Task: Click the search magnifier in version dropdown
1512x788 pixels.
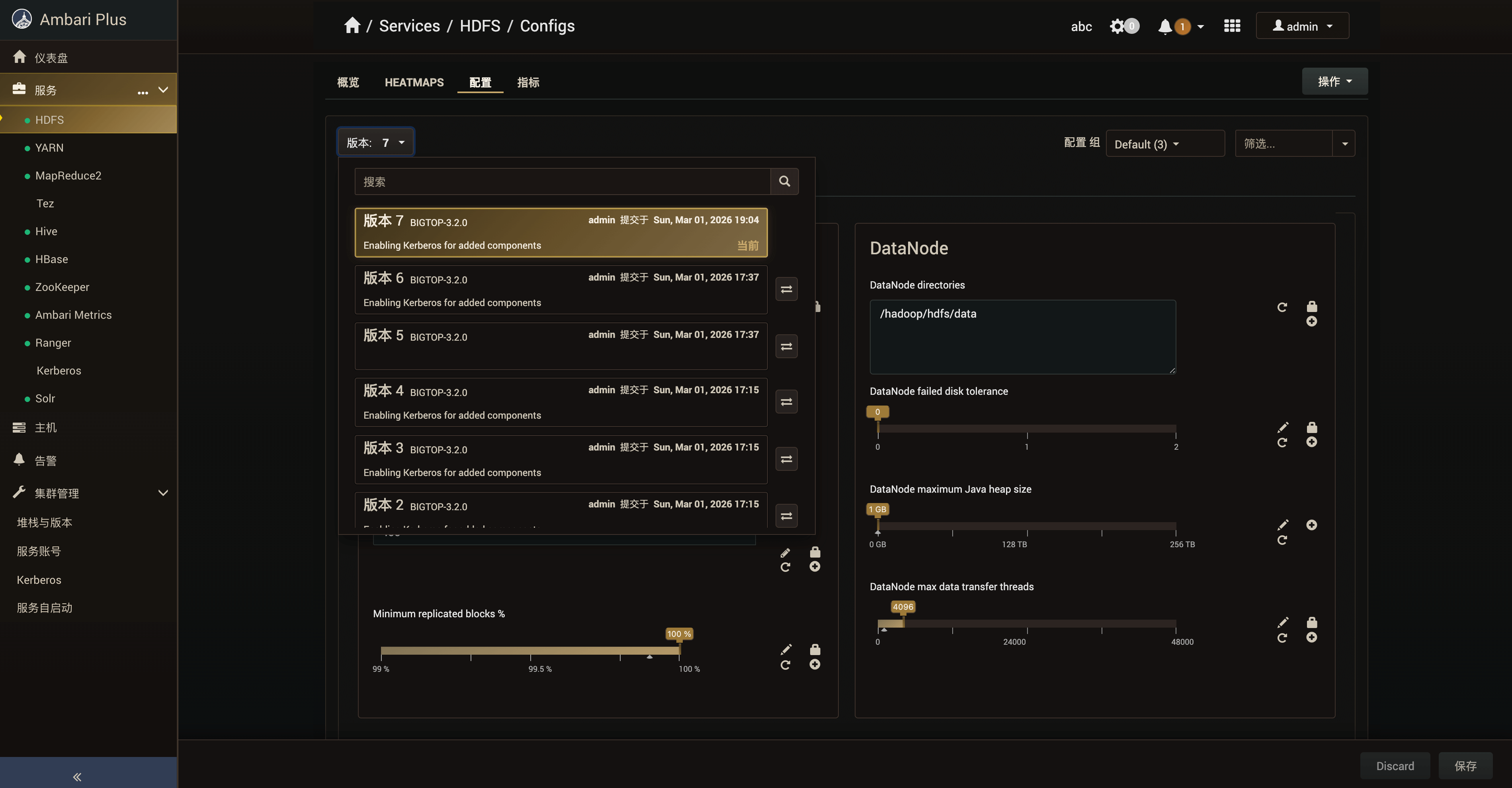Action: click(x=784, y=181)
